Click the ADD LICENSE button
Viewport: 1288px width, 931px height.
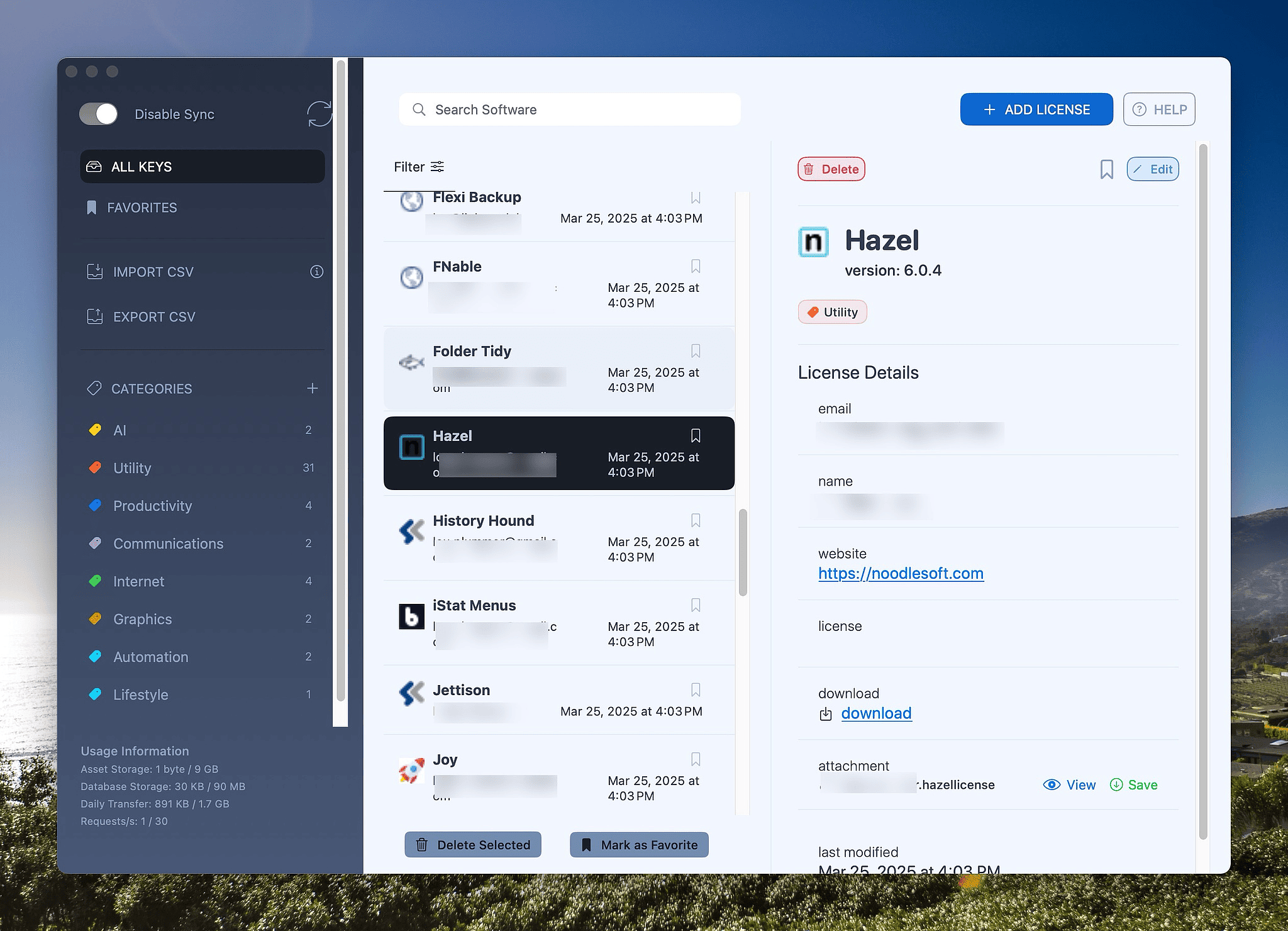pyautogui.click(x=1036, y=109)
